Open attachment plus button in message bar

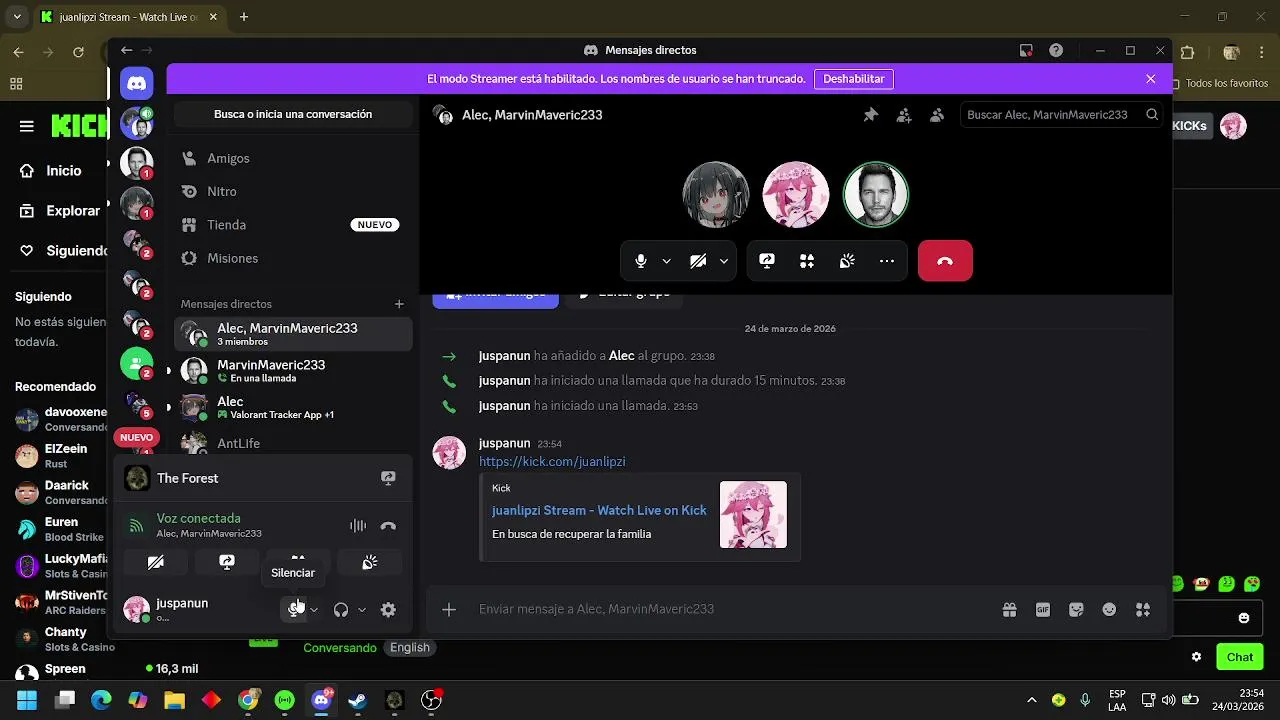[449, 609]
